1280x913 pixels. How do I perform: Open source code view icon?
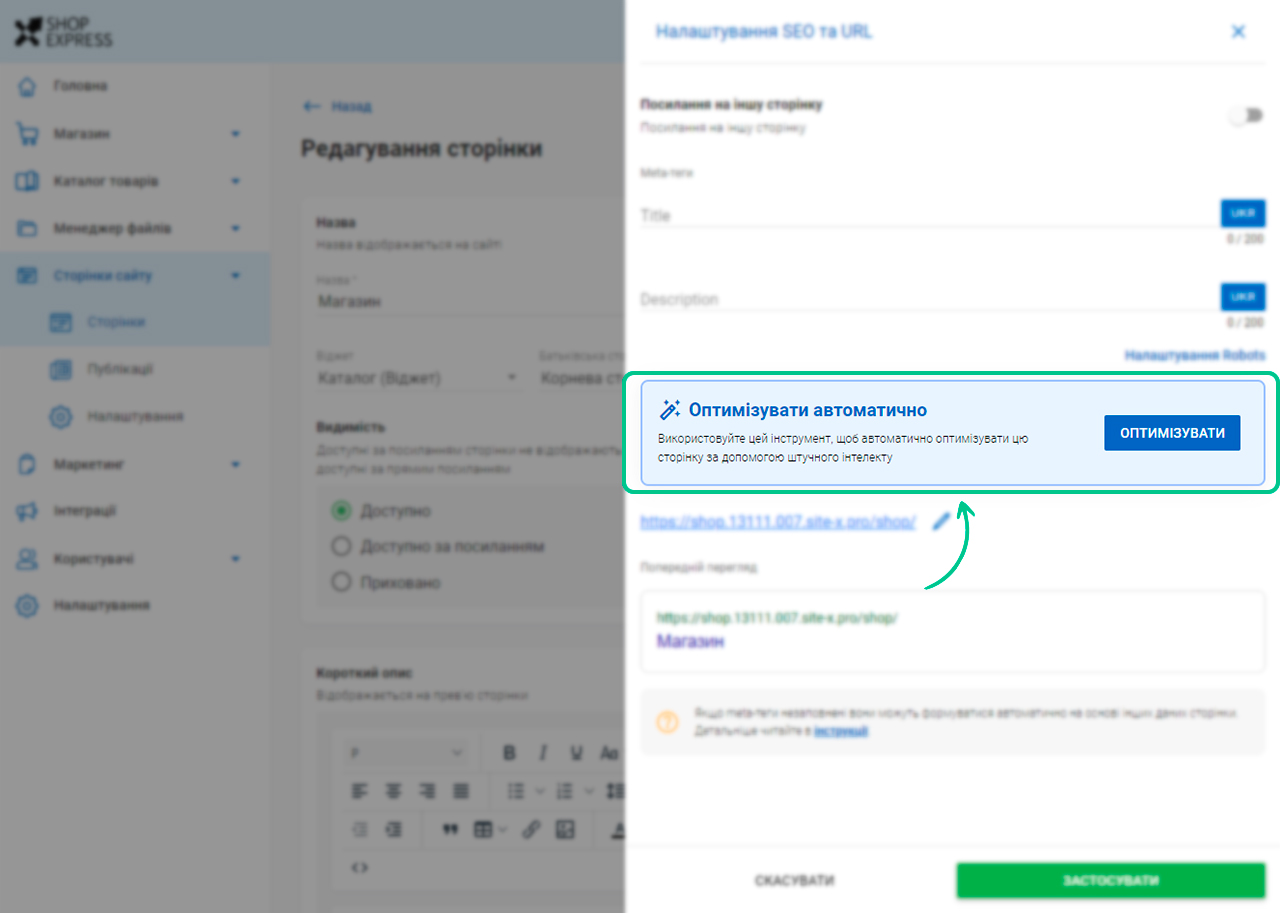point(360,867)
